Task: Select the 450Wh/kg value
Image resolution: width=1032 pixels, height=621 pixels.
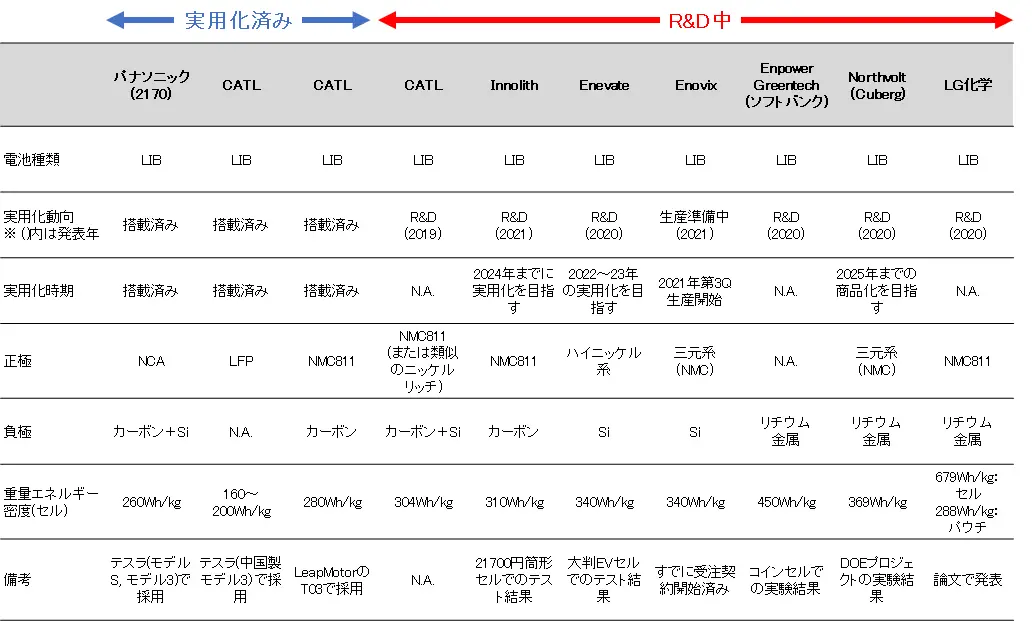Action: tap(787, 502)
